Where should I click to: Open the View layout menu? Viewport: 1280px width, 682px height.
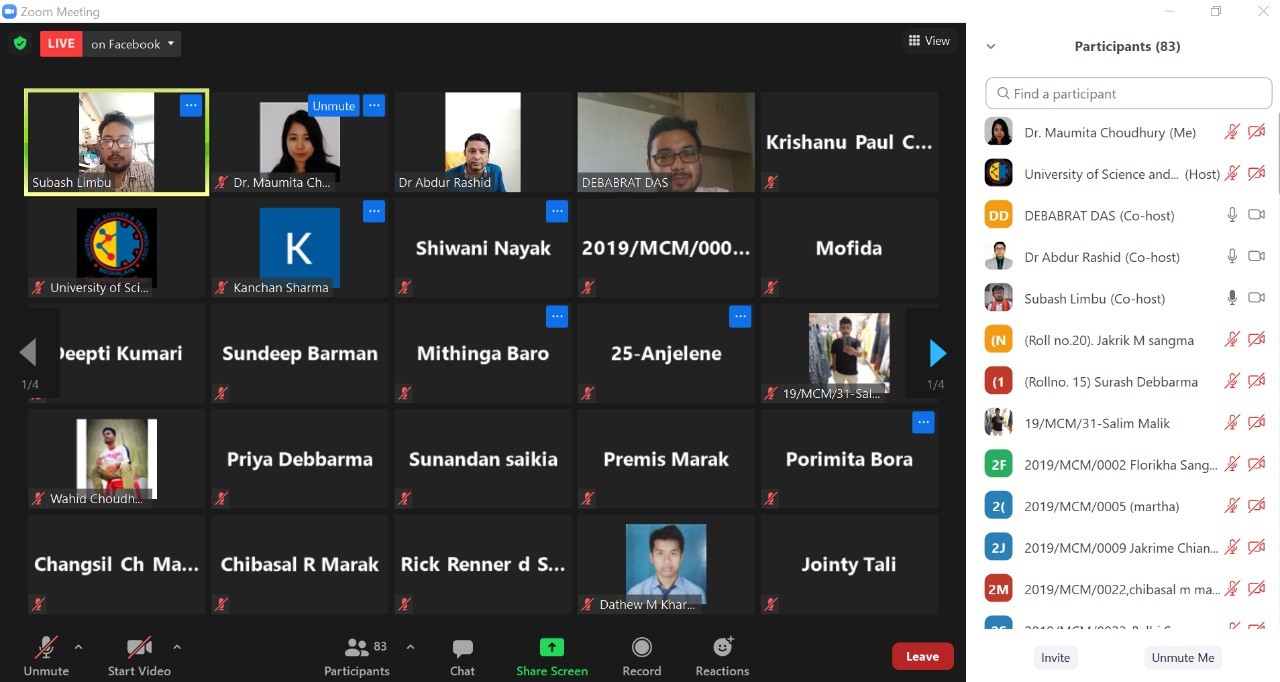click(x=929, y=41)
